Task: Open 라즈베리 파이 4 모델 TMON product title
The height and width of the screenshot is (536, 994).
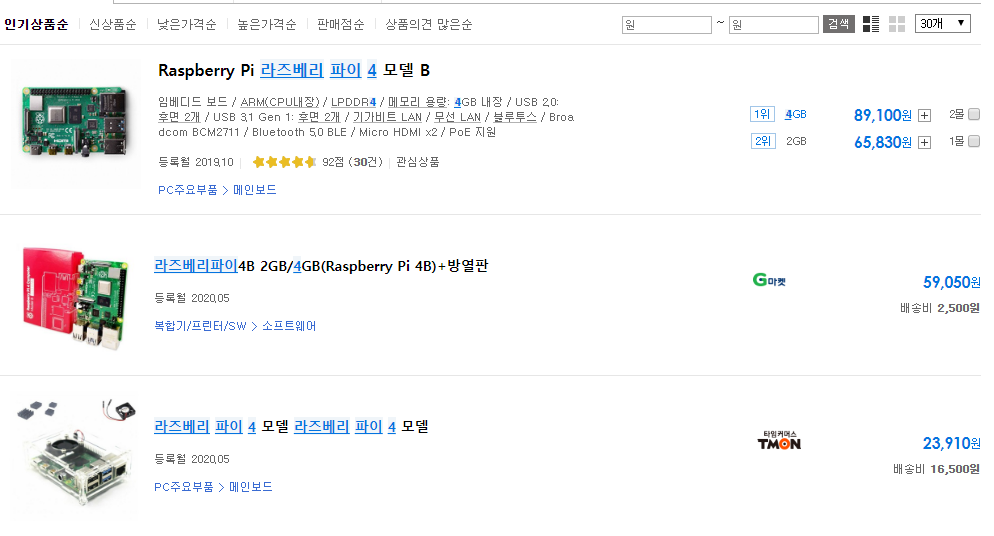Action: [292, 427]
